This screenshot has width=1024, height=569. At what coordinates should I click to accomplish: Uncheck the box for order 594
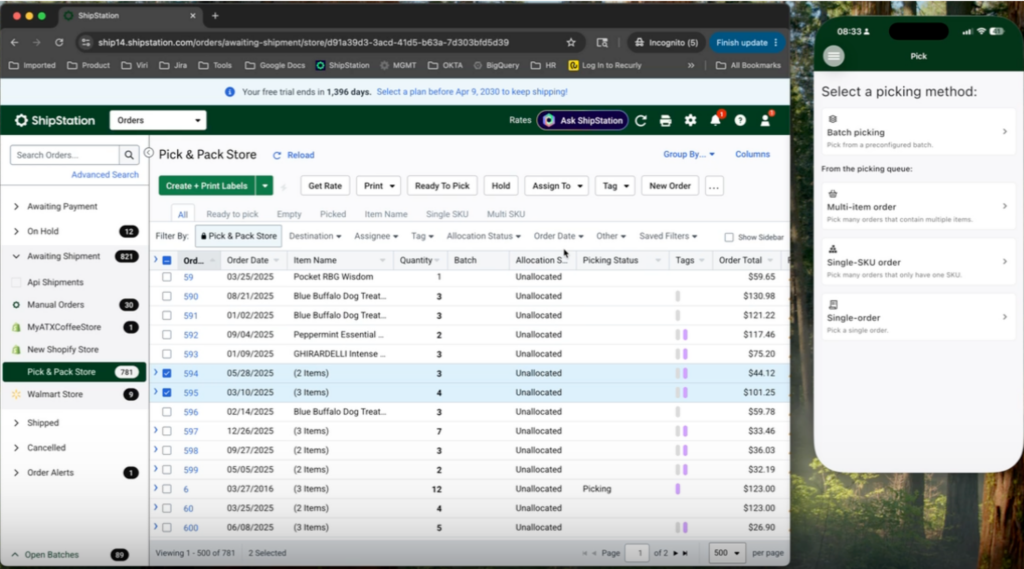167,374
